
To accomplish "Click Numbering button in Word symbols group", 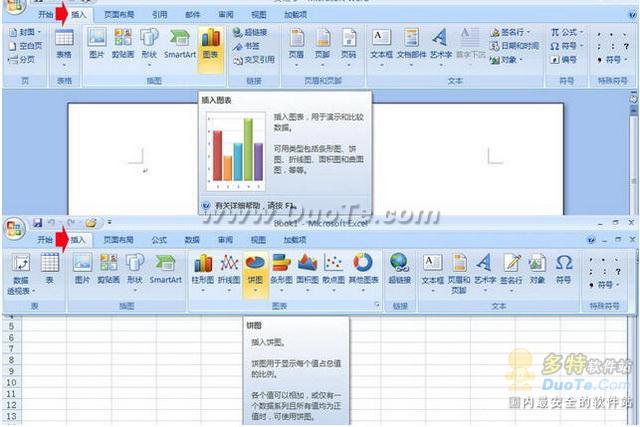I will click(x=563, y=60).
